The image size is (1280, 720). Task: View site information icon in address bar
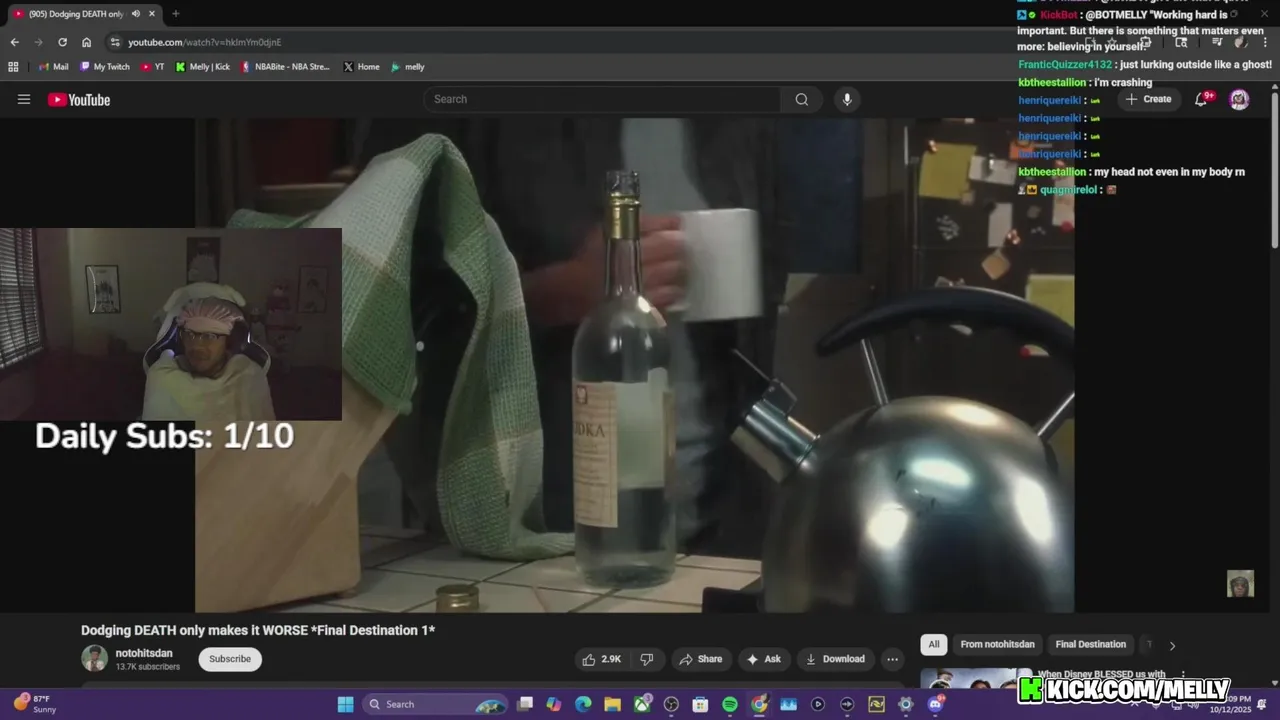point(115,42)
